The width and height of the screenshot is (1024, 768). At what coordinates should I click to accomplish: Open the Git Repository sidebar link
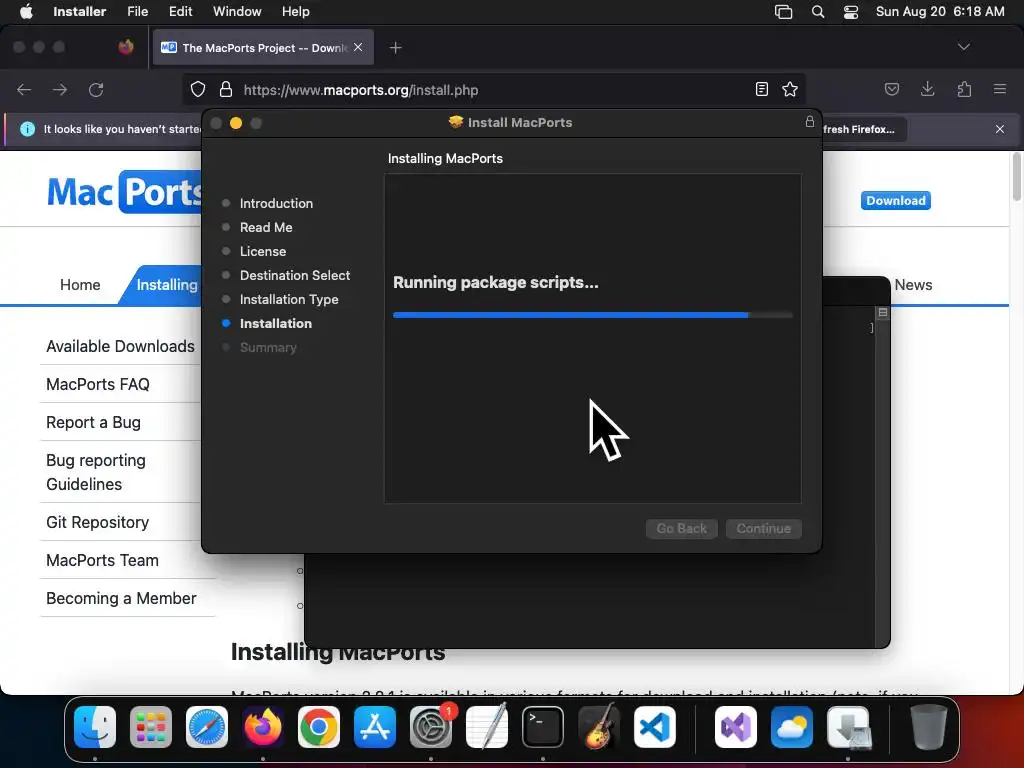(x=97, y=522)
